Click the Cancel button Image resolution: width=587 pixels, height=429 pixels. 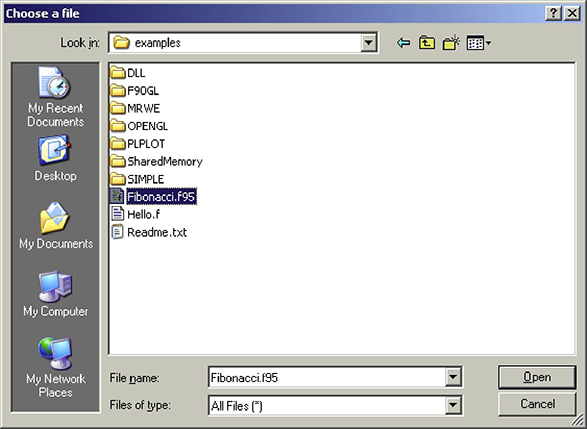[x=537, y=404]
